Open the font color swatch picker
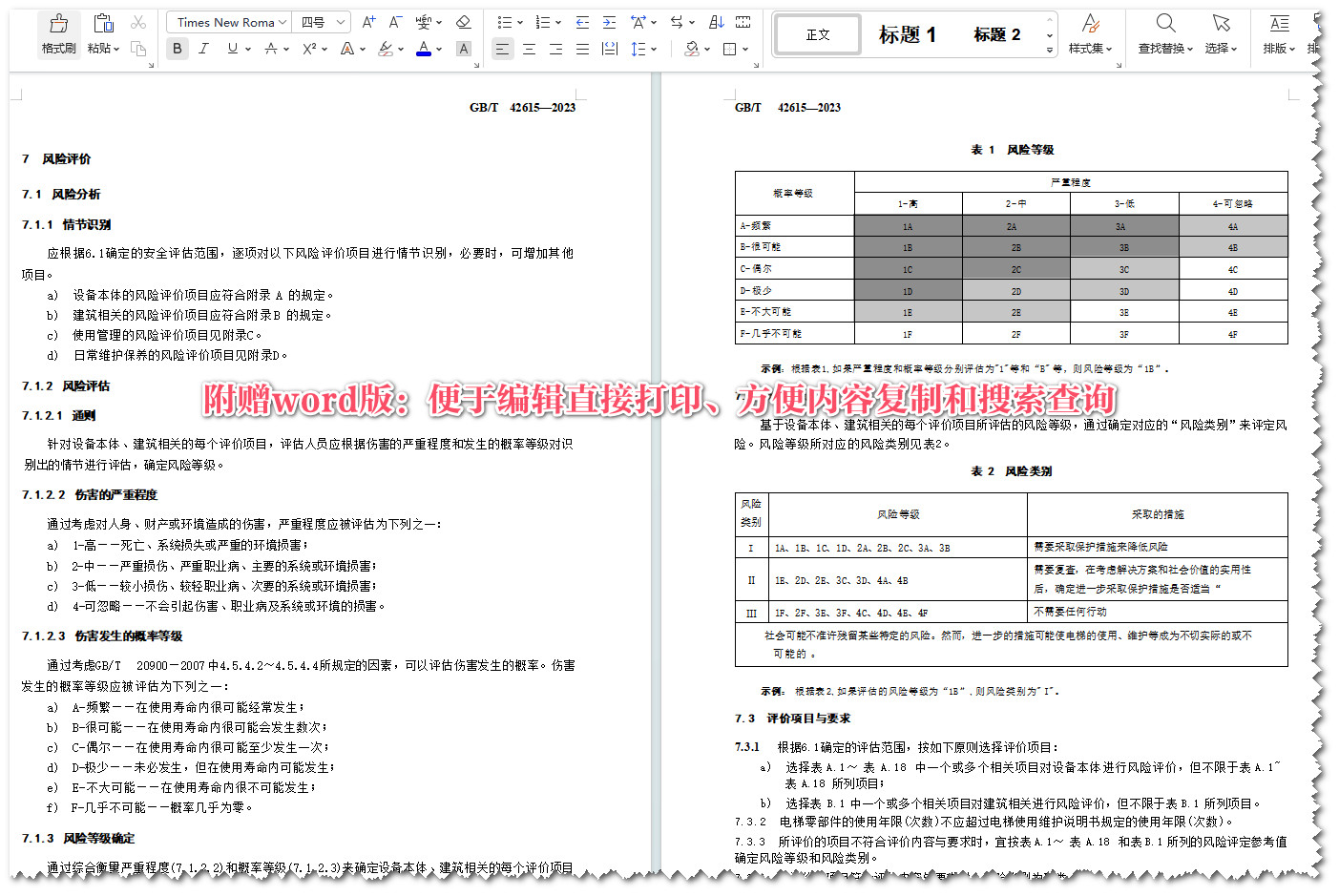The width and height of the screenshot is (1339, 896). coord(423,48)
